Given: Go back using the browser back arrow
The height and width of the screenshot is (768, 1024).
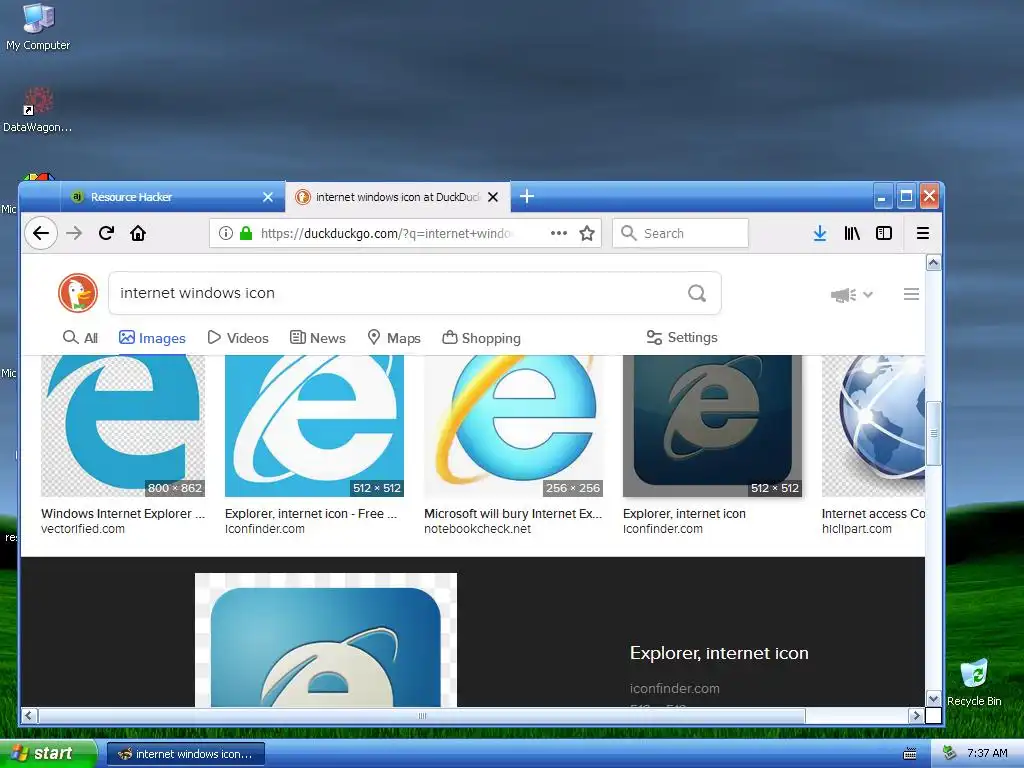Looking at the screenshot, I should (x=40, y=233).
